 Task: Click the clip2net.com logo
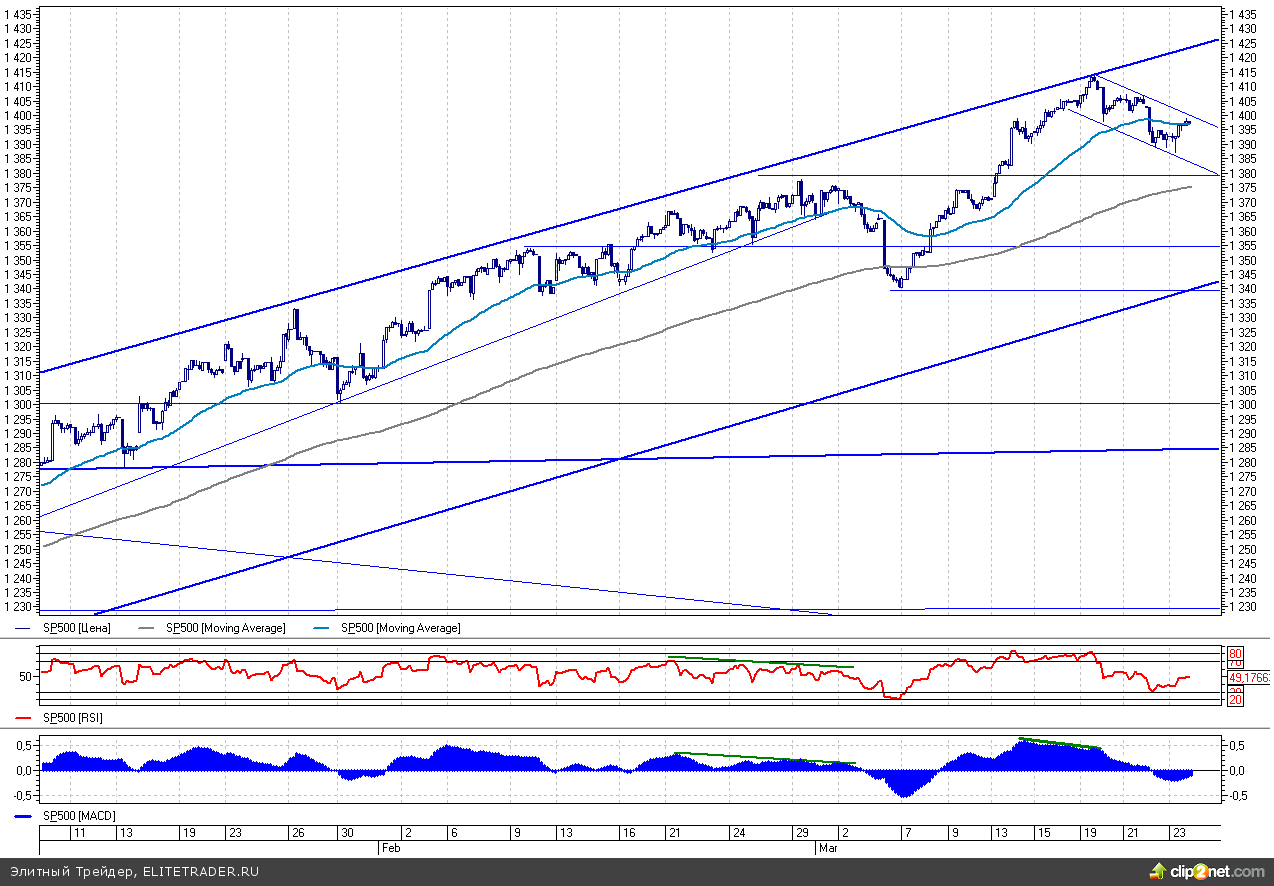click(x=1210, y=871)
